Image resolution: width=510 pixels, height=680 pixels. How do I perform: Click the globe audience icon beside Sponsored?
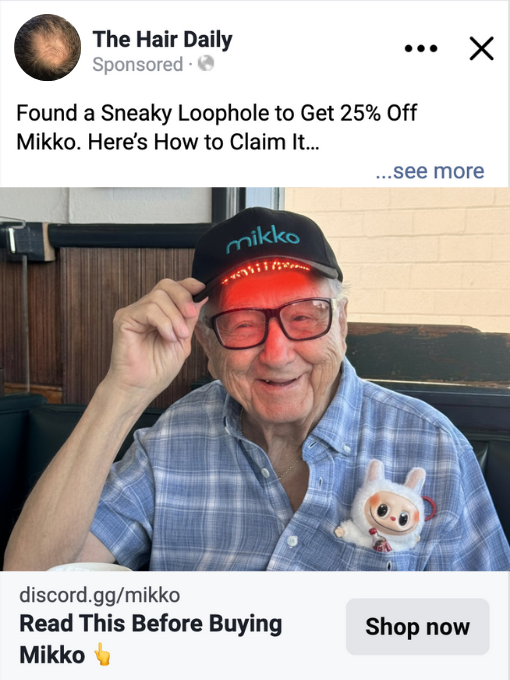206,64
